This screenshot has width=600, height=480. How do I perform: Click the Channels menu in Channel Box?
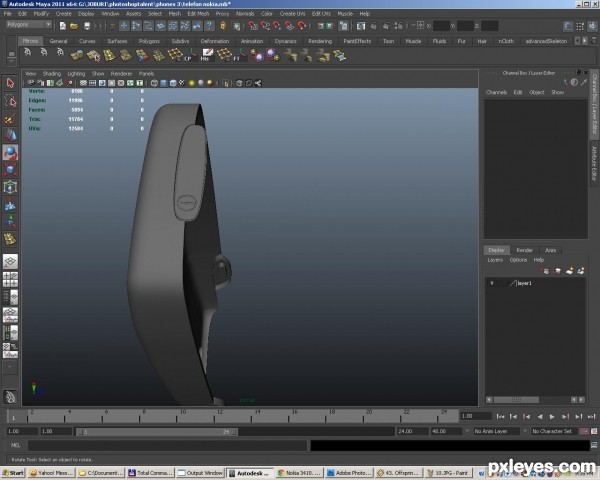[496, 92]
